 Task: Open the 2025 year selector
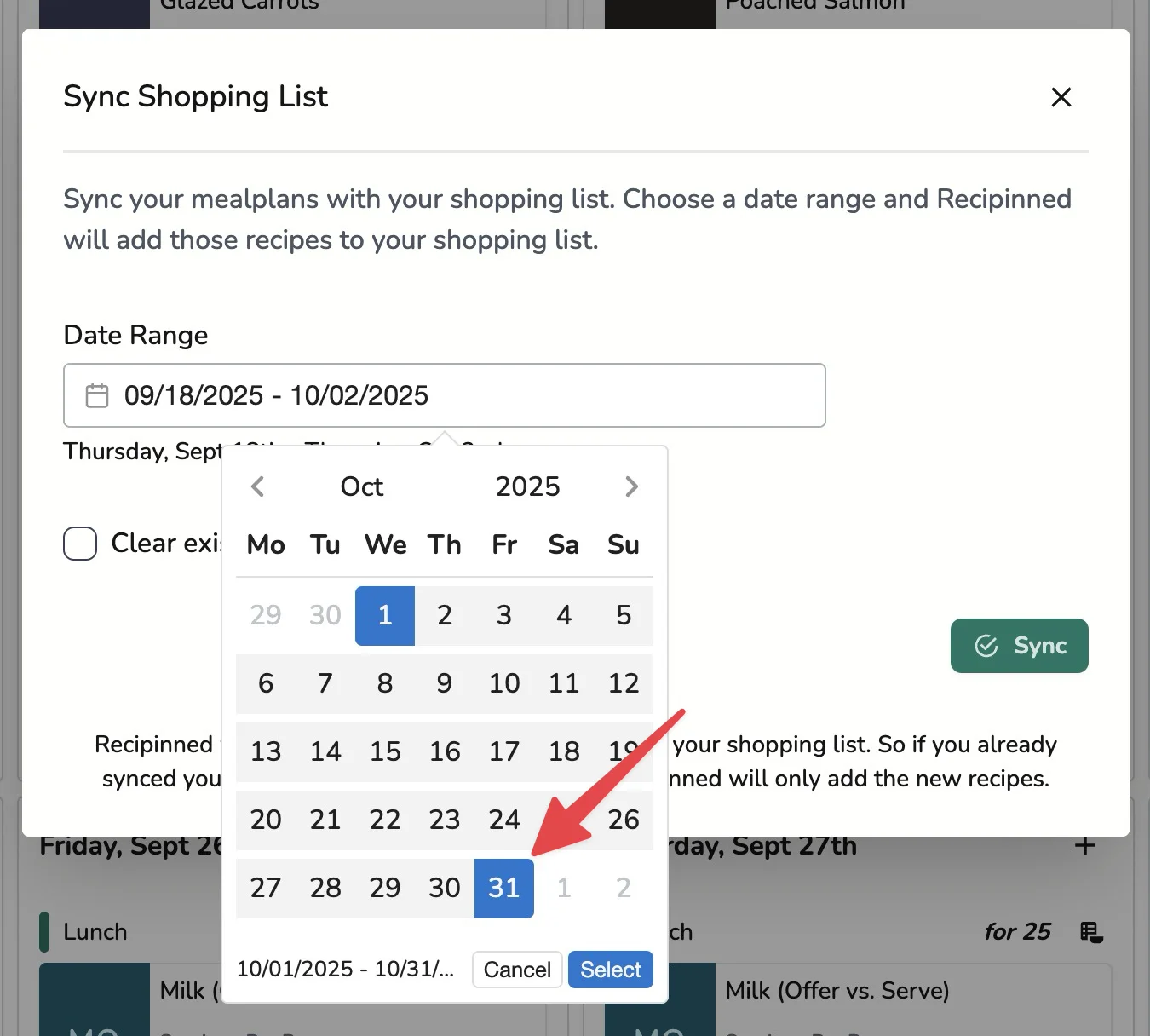click(x=527, y=486)
